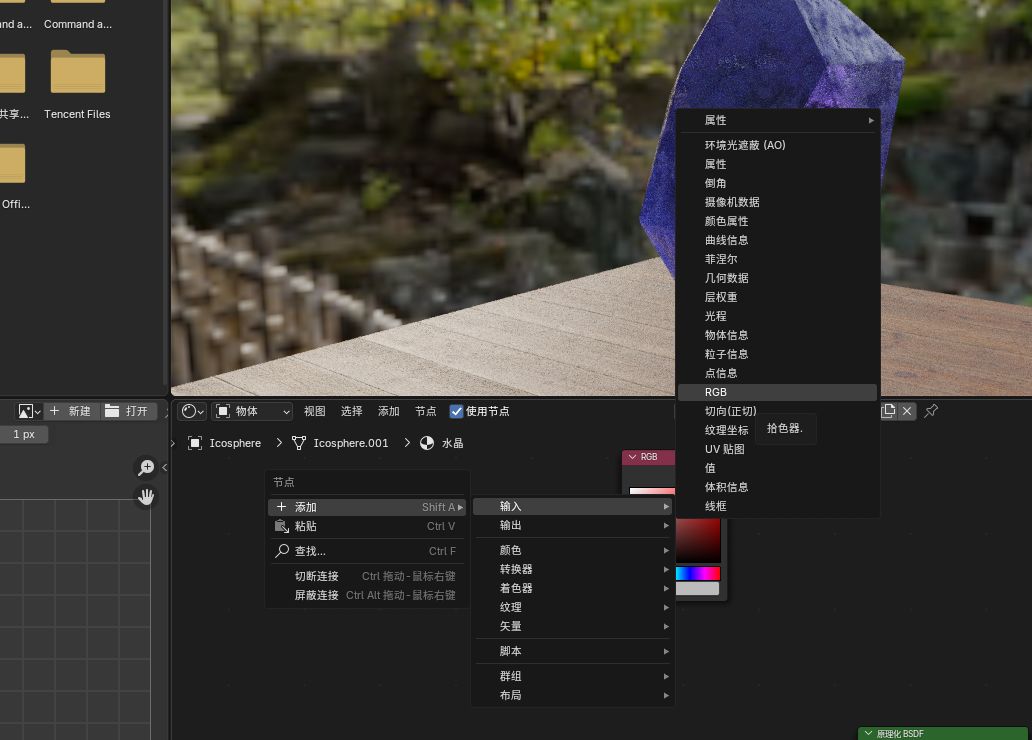Click 新建 image button
Viewport: 1032px width, 740px height.
coord(72,411)
